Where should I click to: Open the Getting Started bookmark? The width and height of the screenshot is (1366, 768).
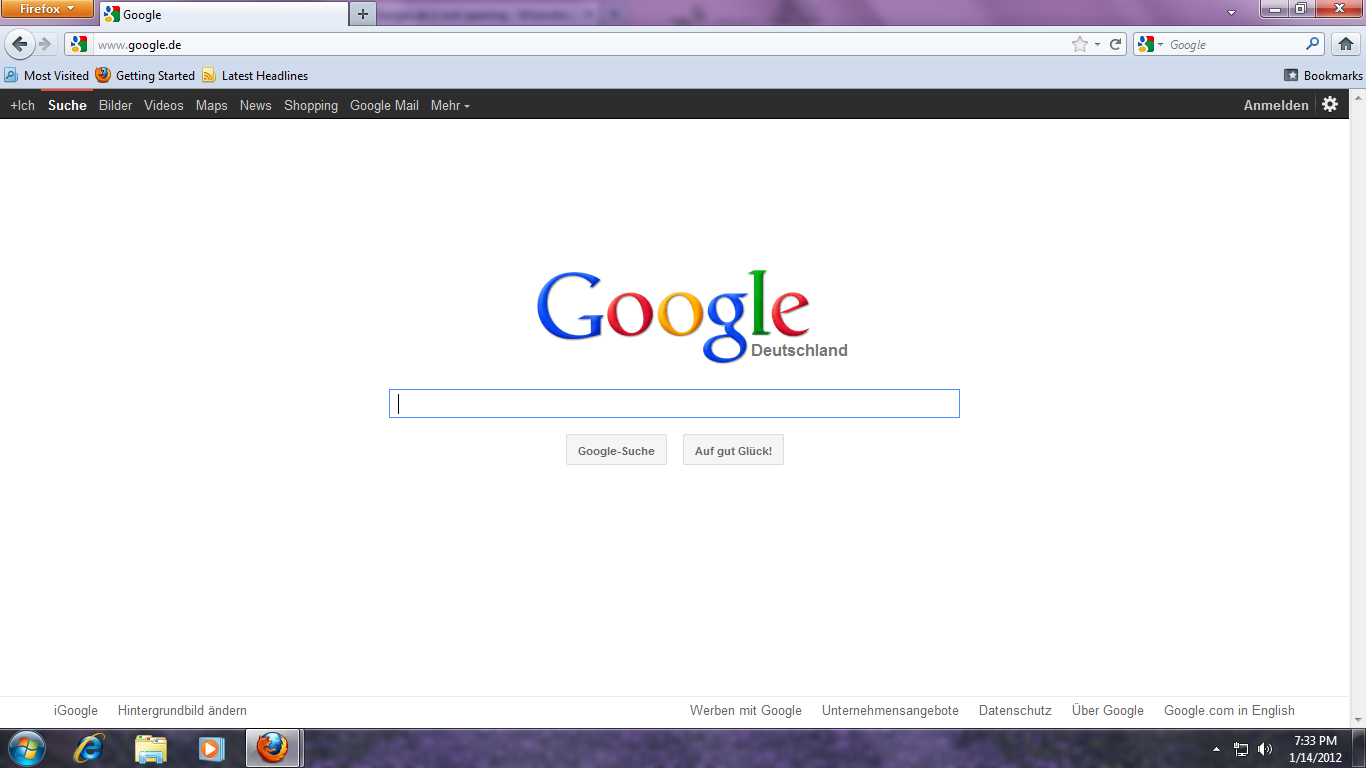(145, 75)
